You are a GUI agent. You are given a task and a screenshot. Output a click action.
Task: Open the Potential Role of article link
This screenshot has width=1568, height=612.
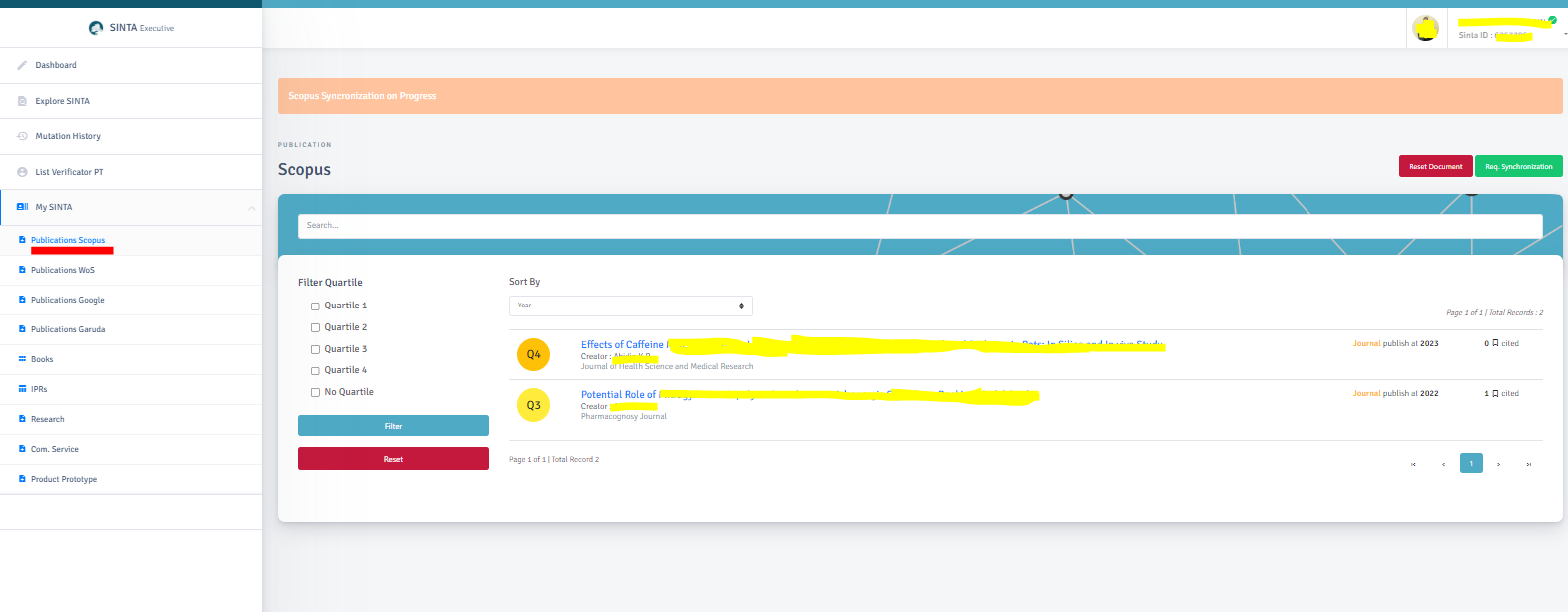(809, 395)
